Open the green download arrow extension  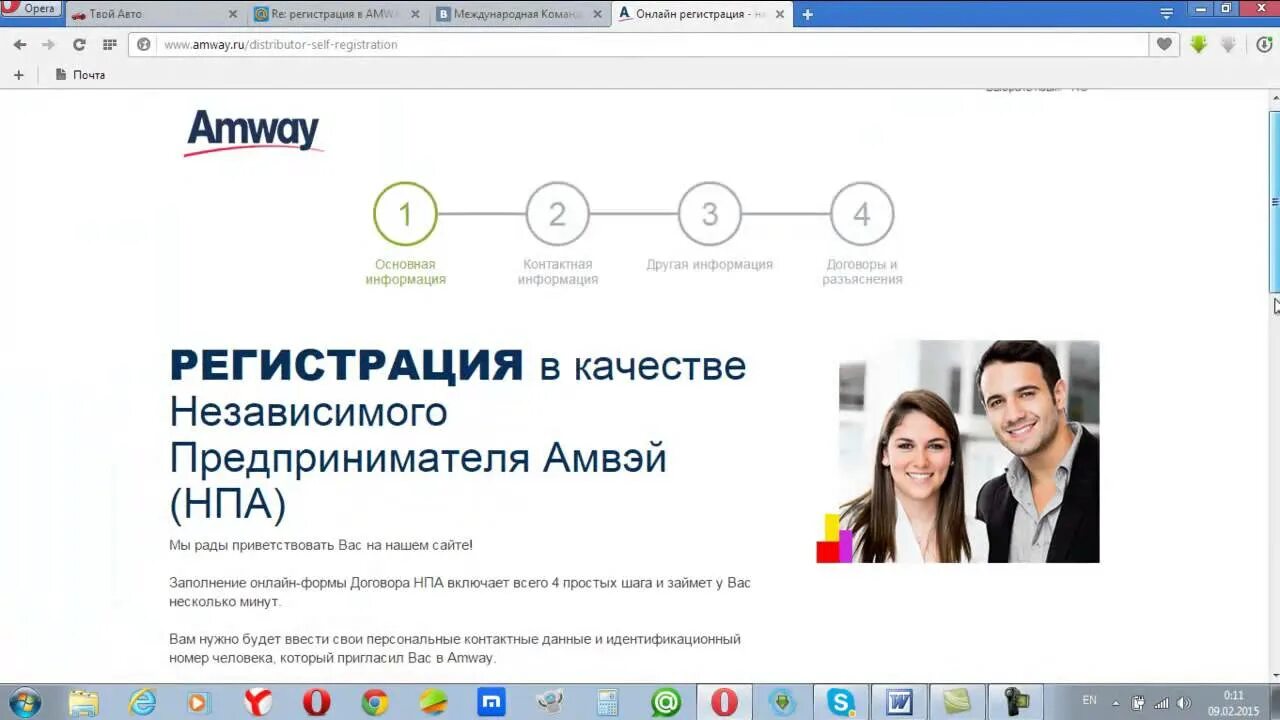click(x=1198, y=45)
